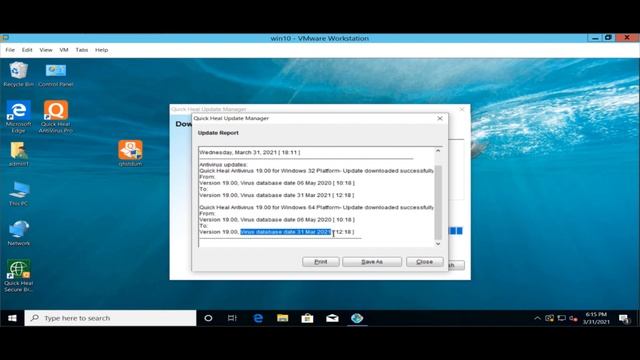This screenshot has width=640, height=360.
Task: Click the highlighted 'Virus database date' text
Action: coord(286,232)
